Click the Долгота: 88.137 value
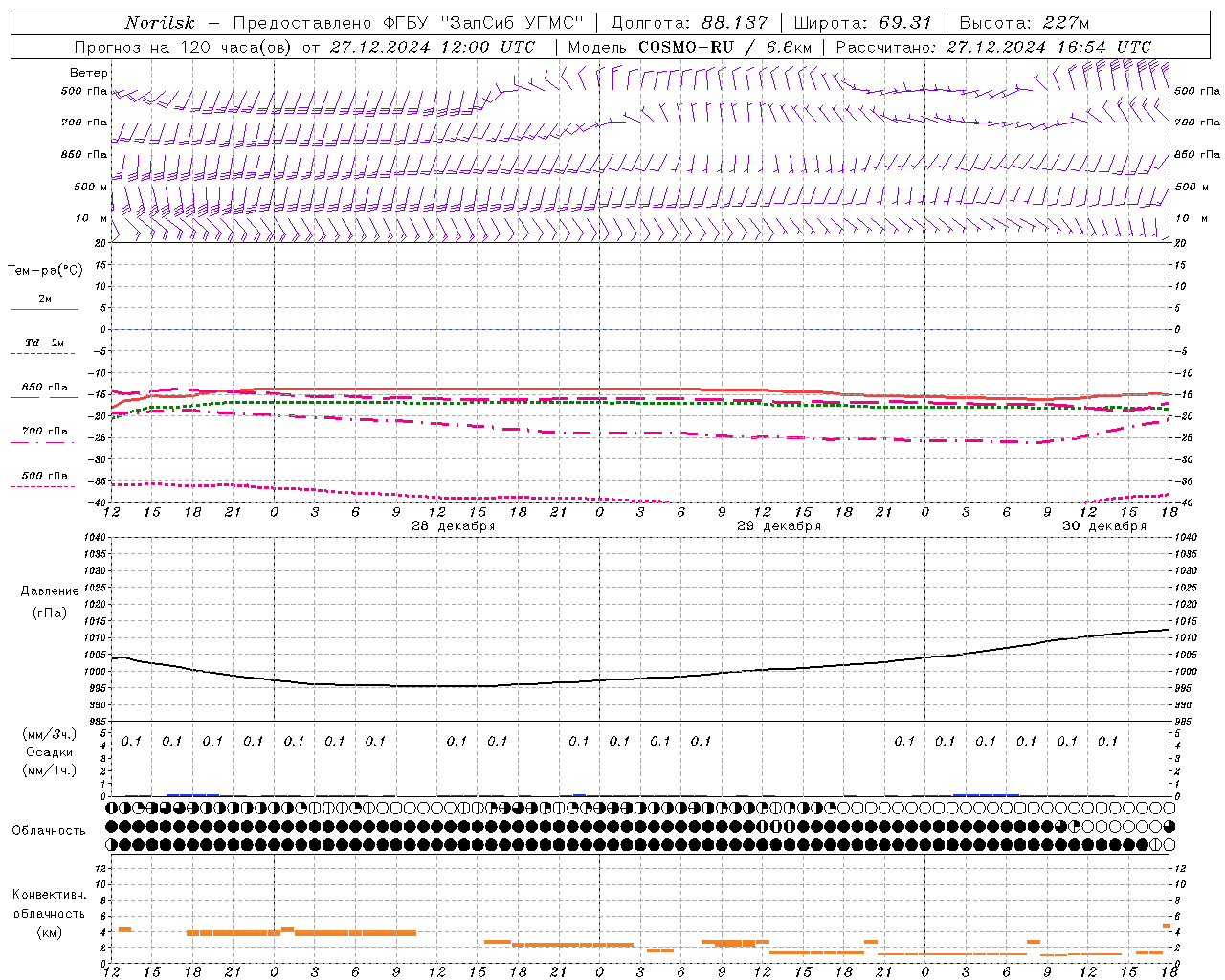The height and width of the screenshot is (980, 1225). [689, 23]
